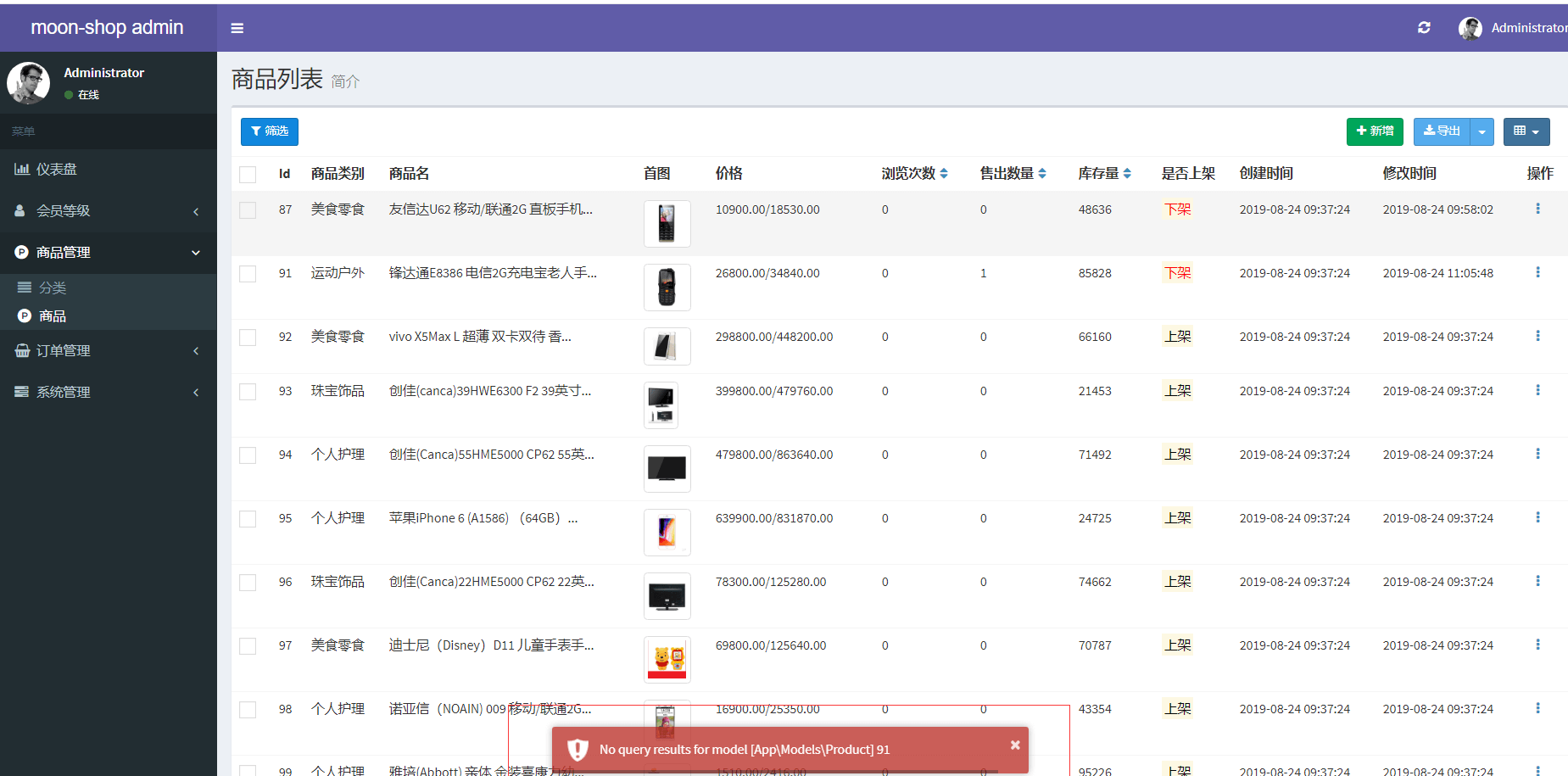Click modified time 2019-08-24 11:05:48
Screen dimensions: 1568x776
(1438, 273)
